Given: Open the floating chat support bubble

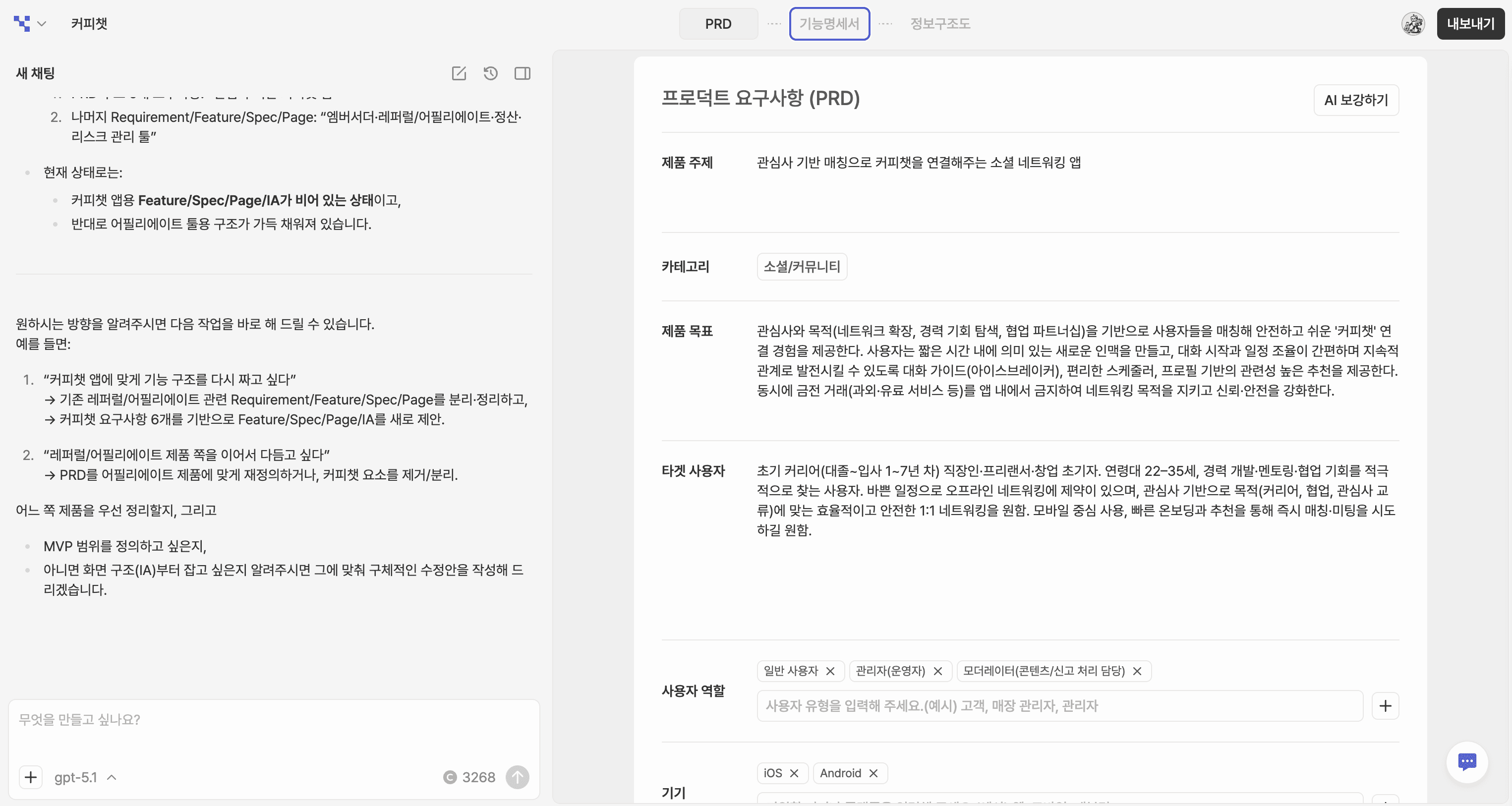Looking at the screenshot, I should (1466, 762).
